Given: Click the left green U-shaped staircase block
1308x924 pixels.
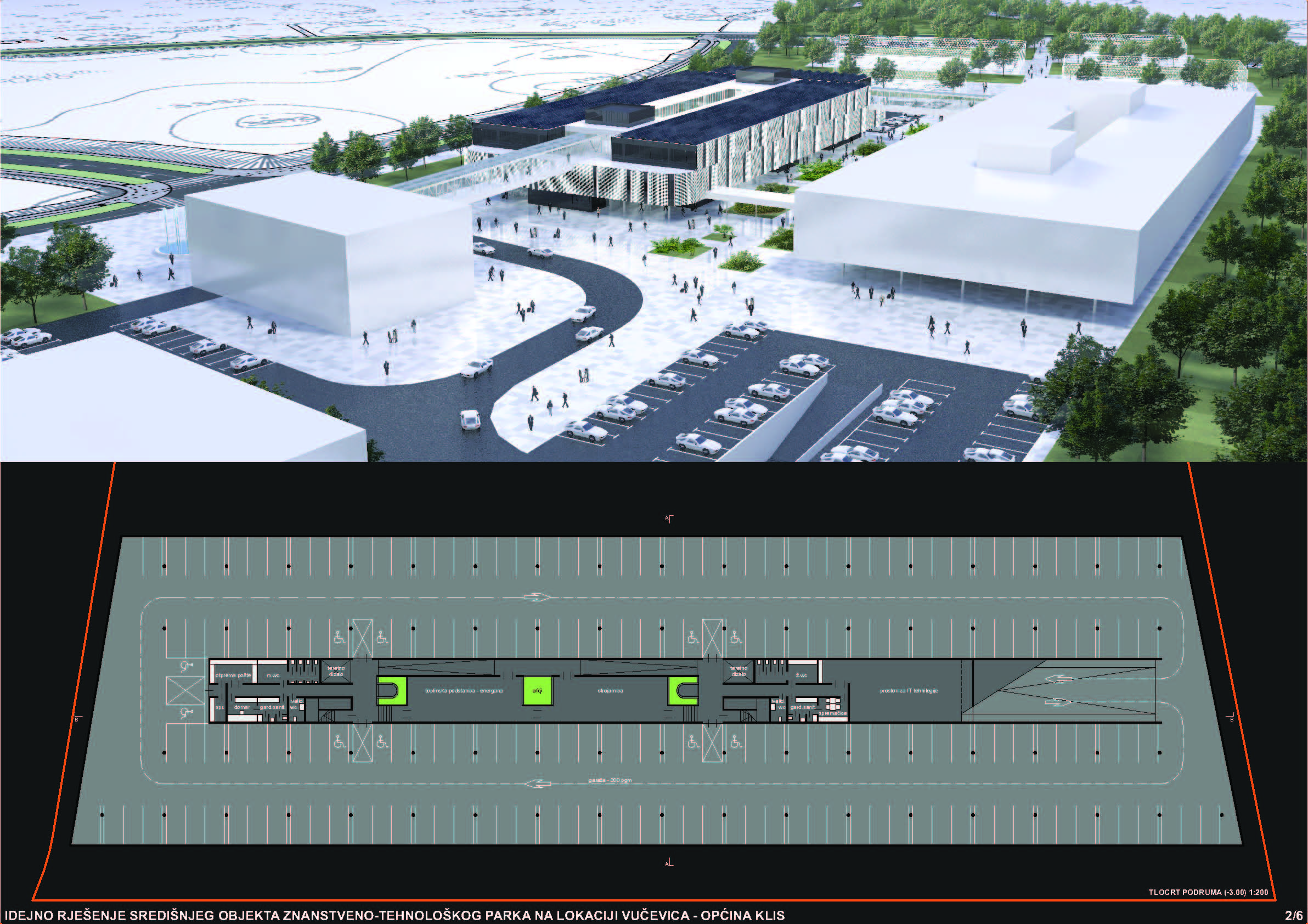Looking at the screenshot, I should click(392, 690).
